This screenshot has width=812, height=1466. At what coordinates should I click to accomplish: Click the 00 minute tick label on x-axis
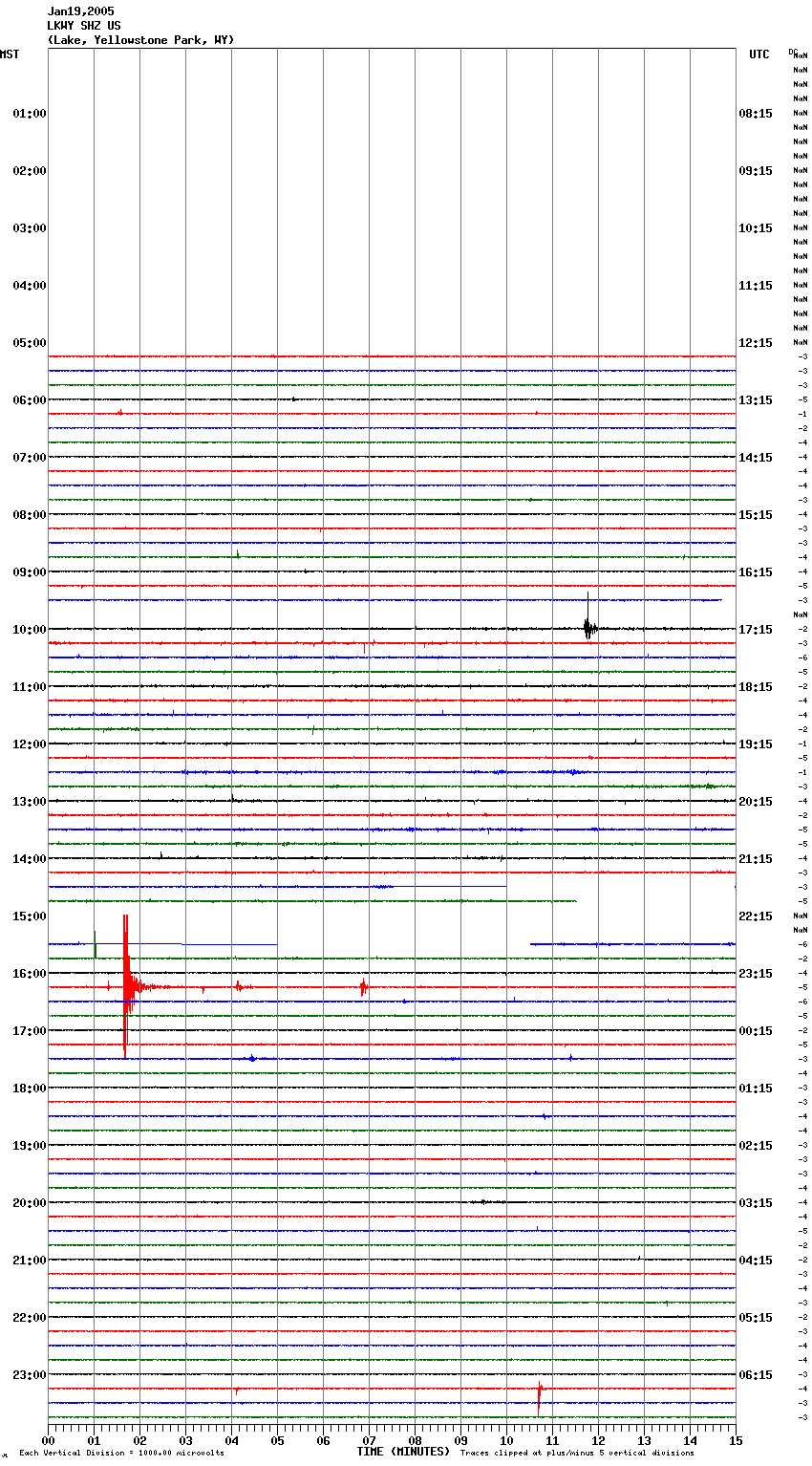click(x=48, y=1441)
